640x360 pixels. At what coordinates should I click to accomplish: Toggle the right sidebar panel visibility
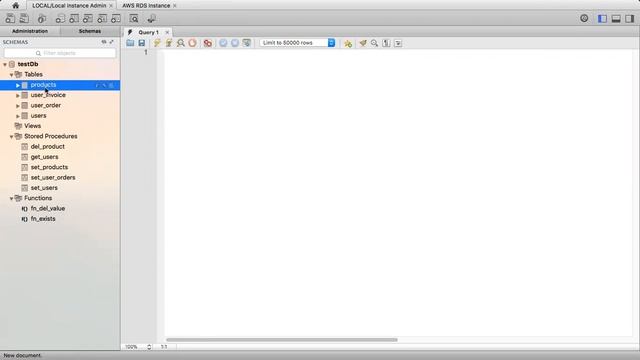(x=630, y=18)
